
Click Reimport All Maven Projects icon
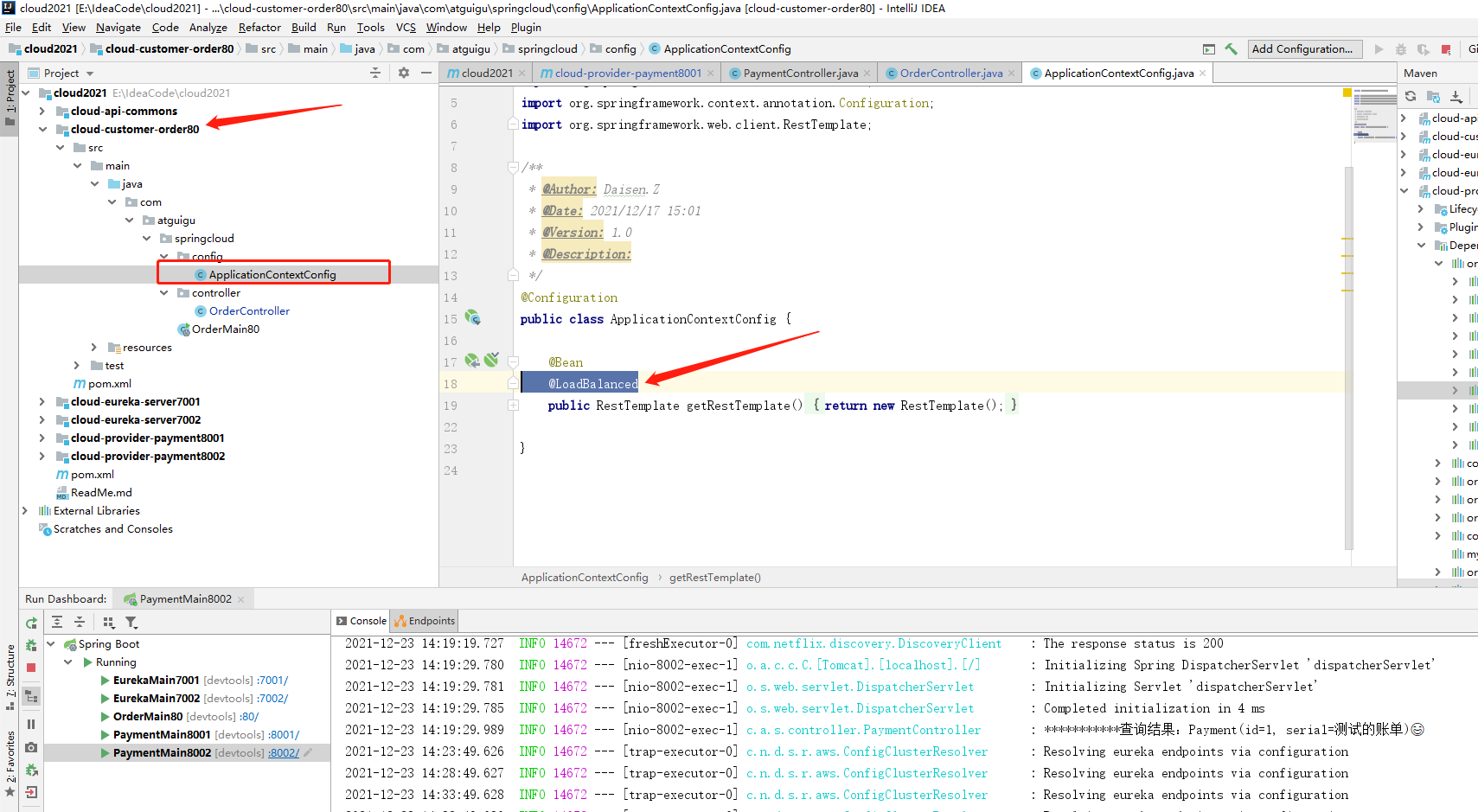[x=1411, y=96]
